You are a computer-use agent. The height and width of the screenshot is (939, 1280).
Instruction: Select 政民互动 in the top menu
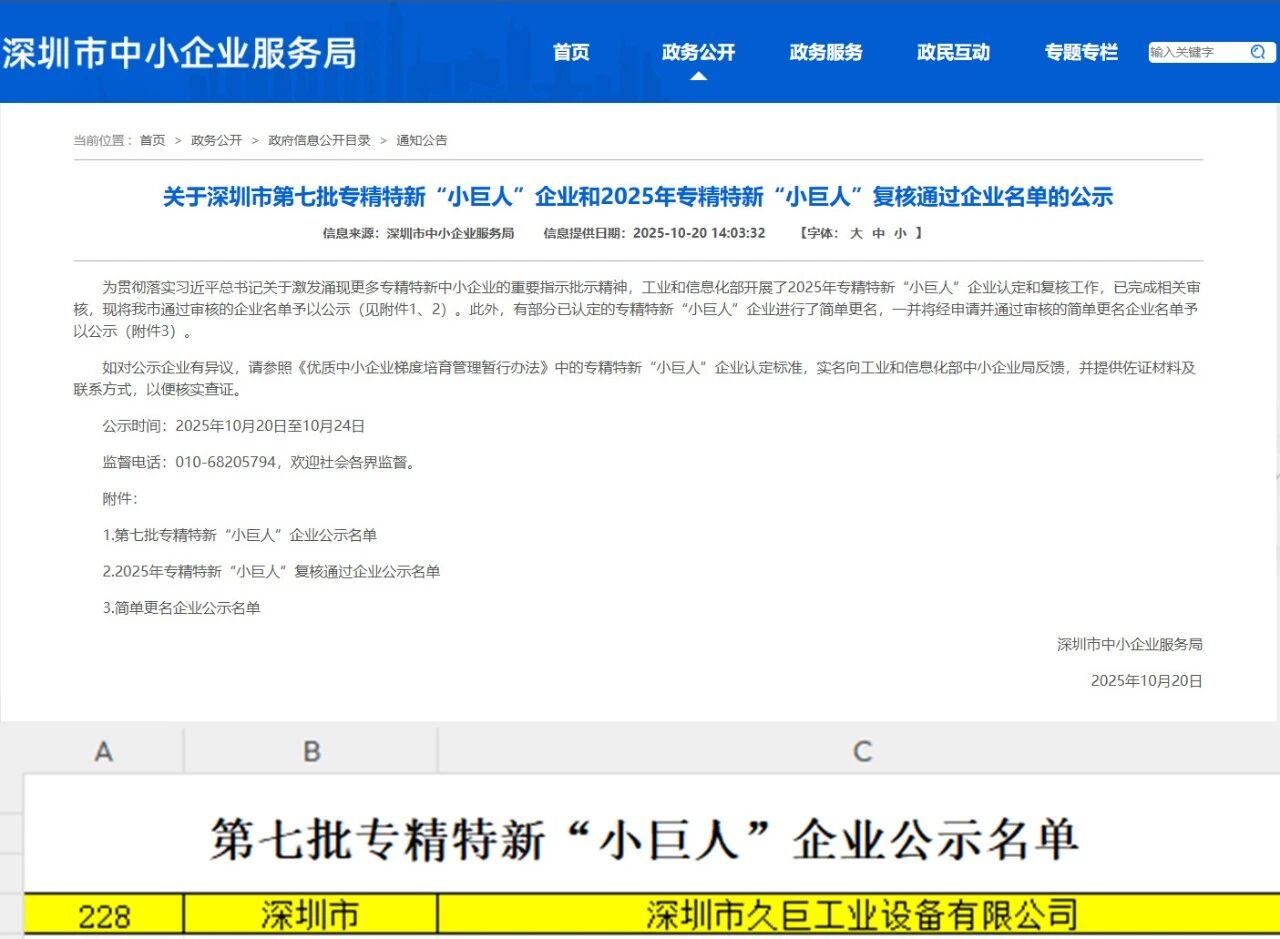953,52
